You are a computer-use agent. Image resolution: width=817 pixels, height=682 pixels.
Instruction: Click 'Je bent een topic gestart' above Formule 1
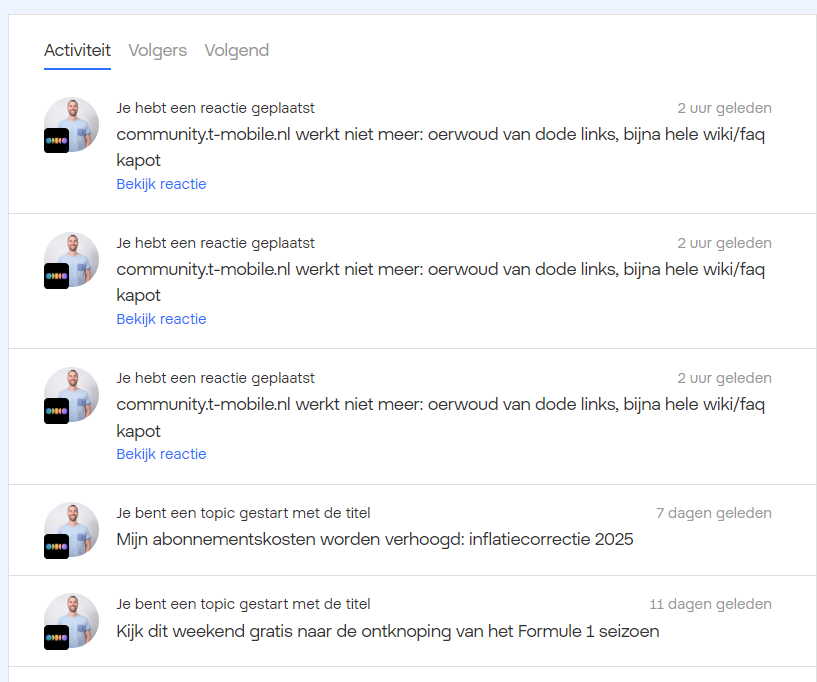click(243, 604)
